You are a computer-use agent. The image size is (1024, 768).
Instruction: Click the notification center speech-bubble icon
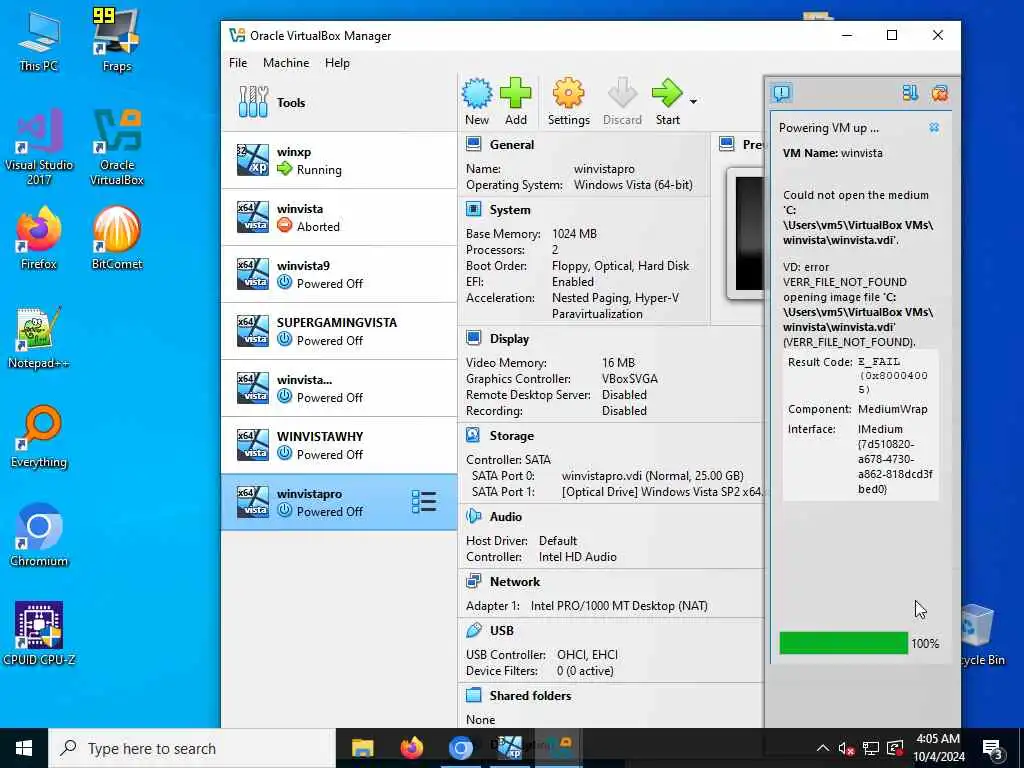pyautogui.click(x=781, y=93)
